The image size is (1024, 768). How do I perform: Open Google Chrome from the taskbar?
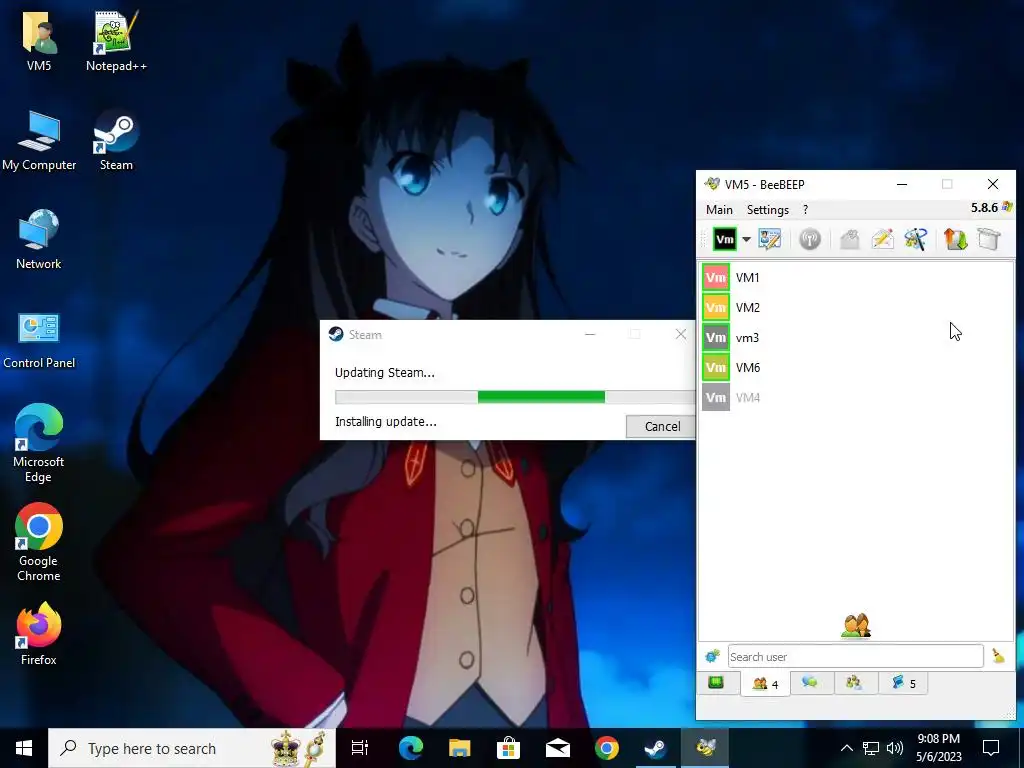click(x=607, y=748)
